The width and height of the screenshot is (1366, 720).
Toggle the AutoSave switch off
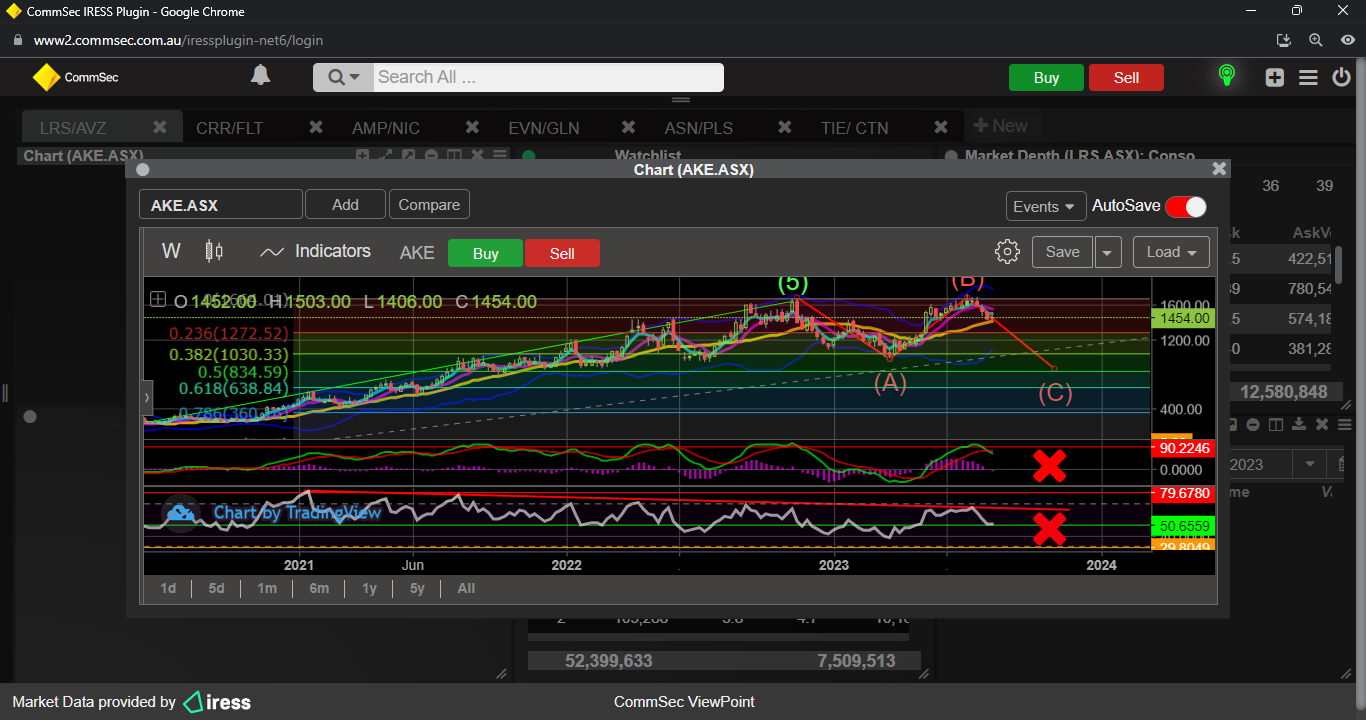click(x=1186, y=206)
